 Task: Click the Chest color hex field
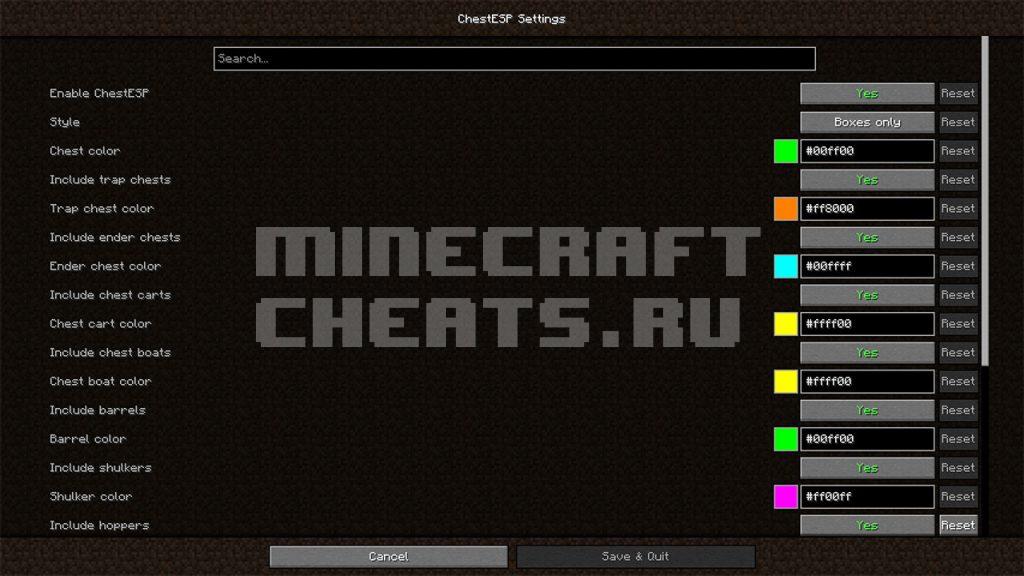(867, 151)
